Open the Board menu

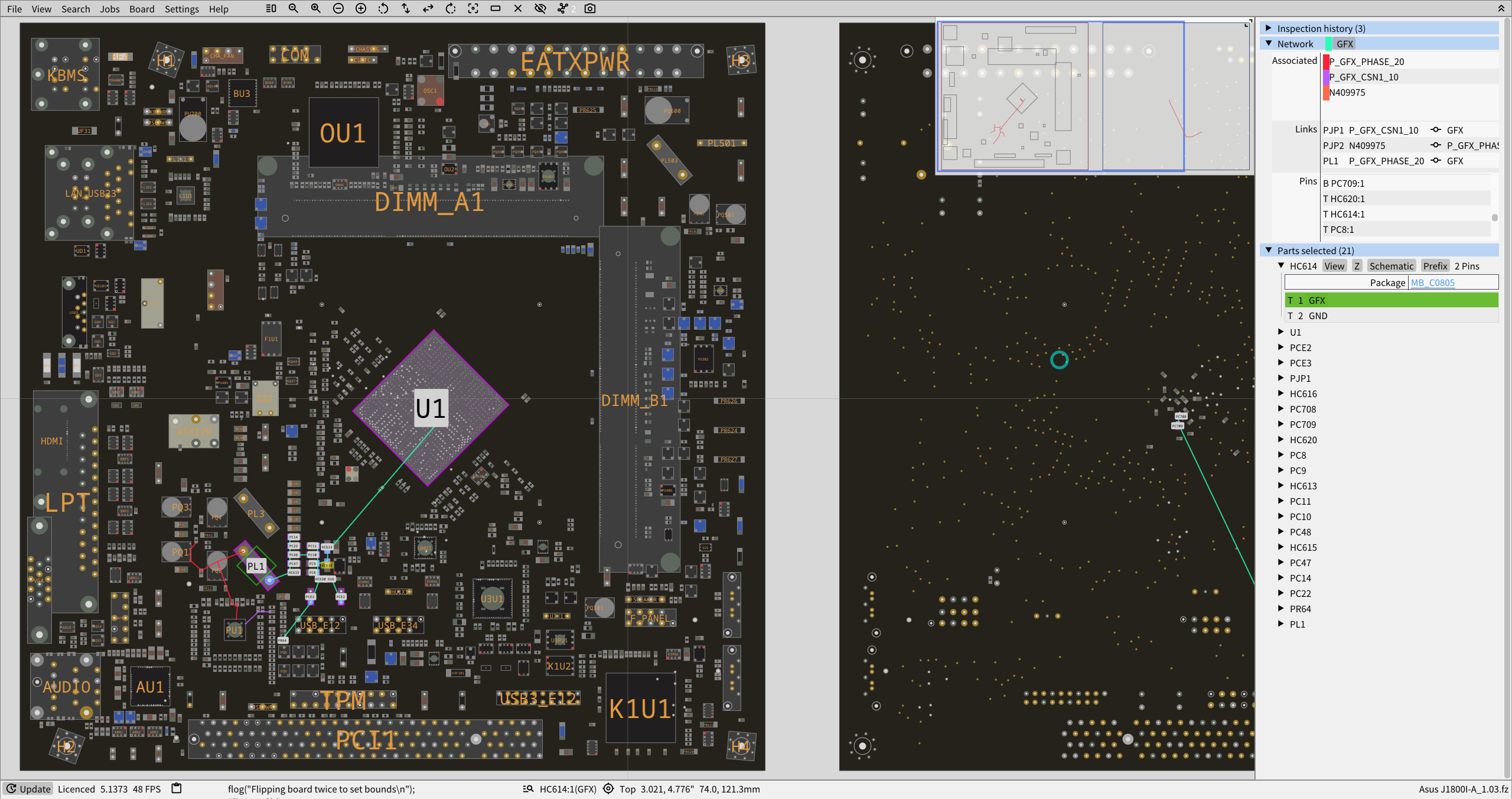tap(142, 9)
